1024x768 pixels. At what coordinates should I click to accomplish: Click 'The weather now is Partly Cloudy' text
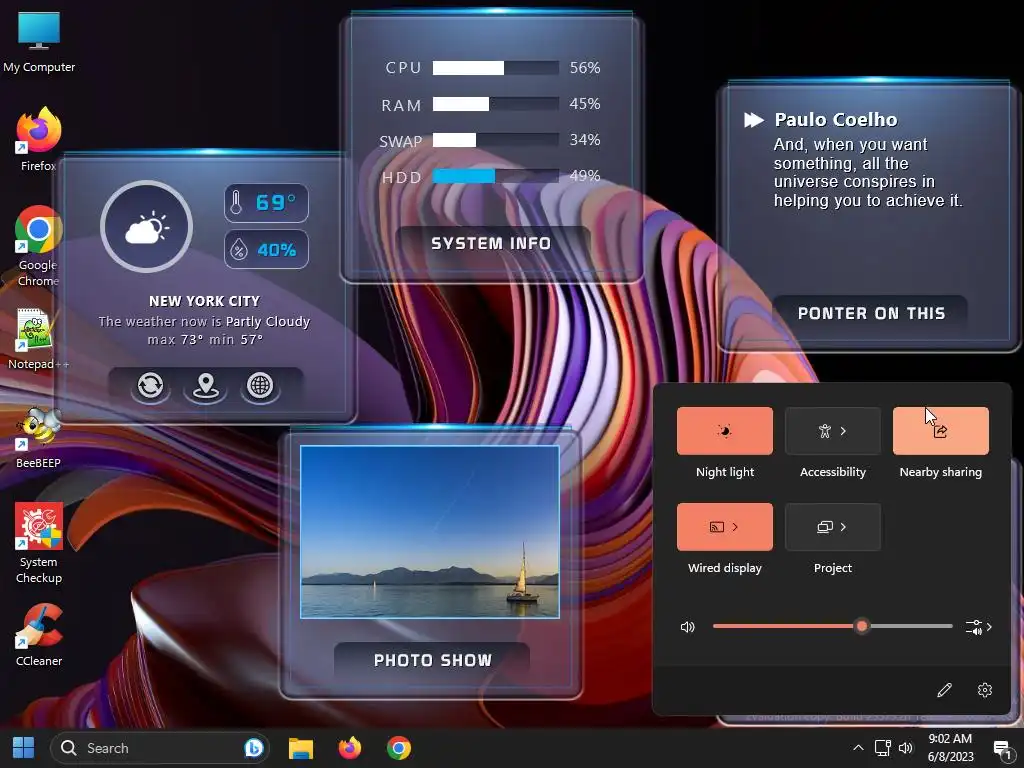204,321
